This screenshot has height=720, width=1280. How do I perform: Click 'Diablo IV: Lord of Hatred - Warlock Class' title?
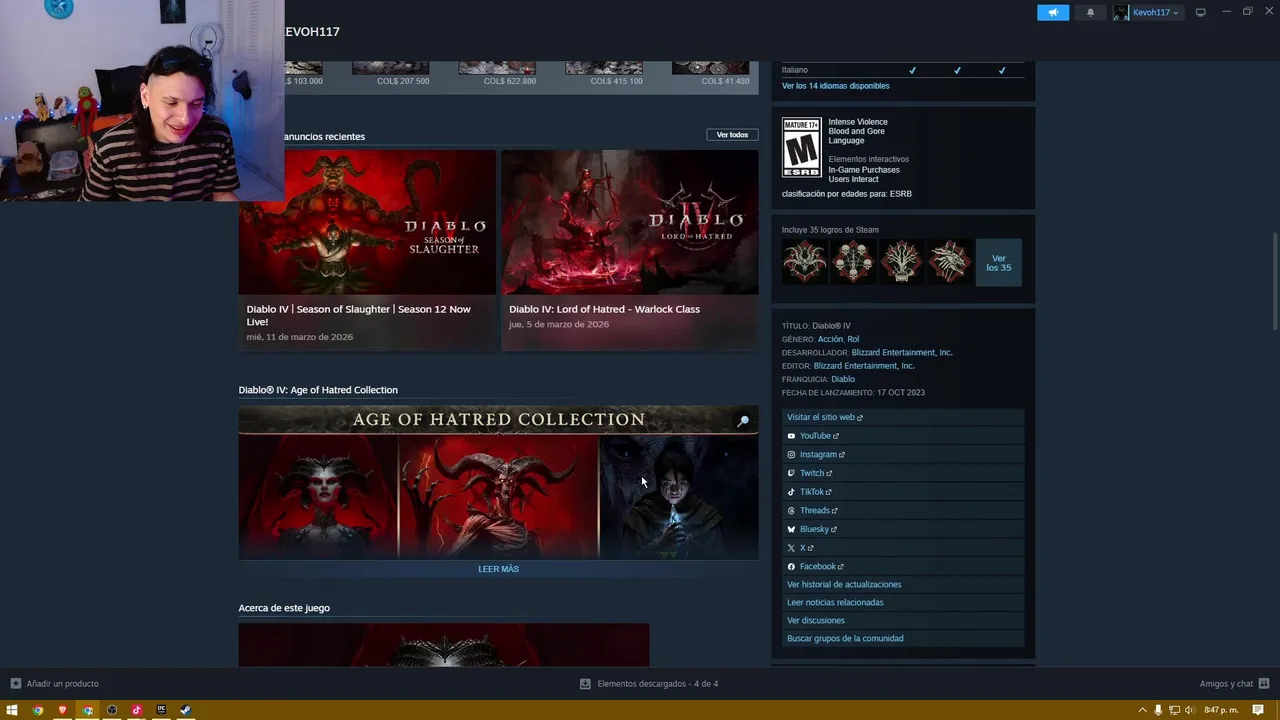604,309
